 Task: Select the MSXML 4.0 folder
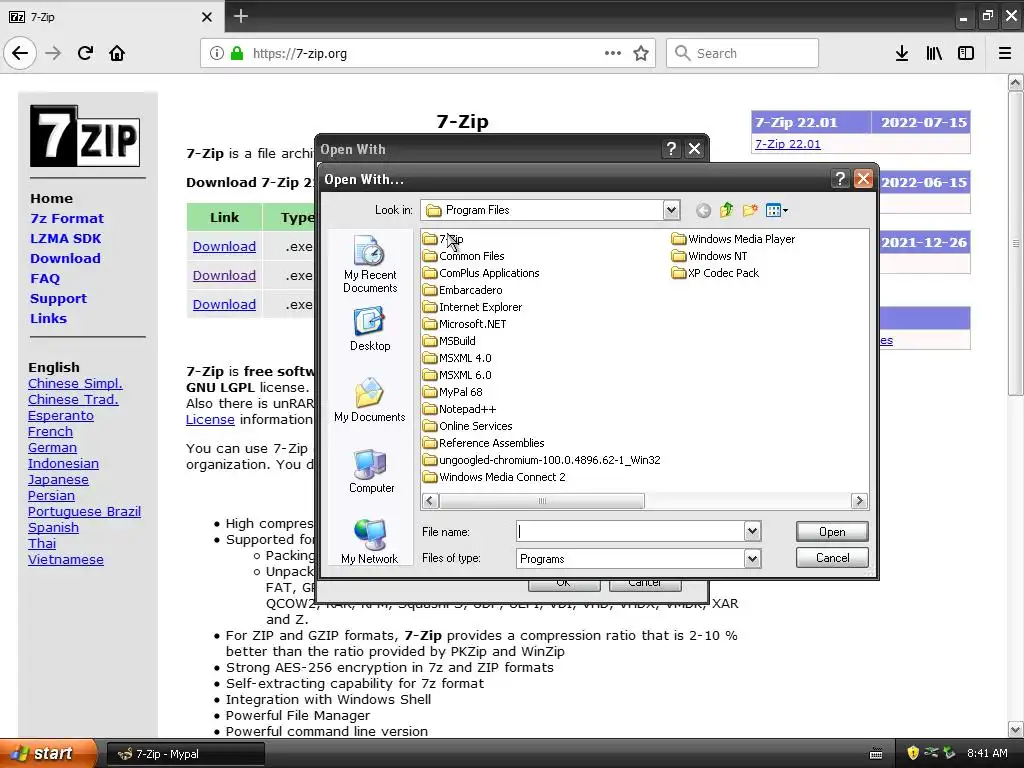[457, 358]
